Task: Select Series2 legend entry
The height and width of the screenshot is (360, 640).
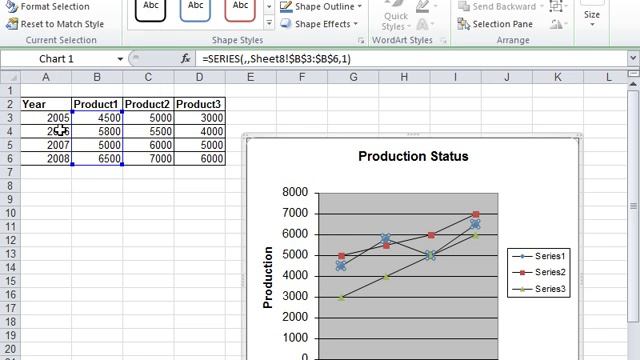Action: click(538, 272)
